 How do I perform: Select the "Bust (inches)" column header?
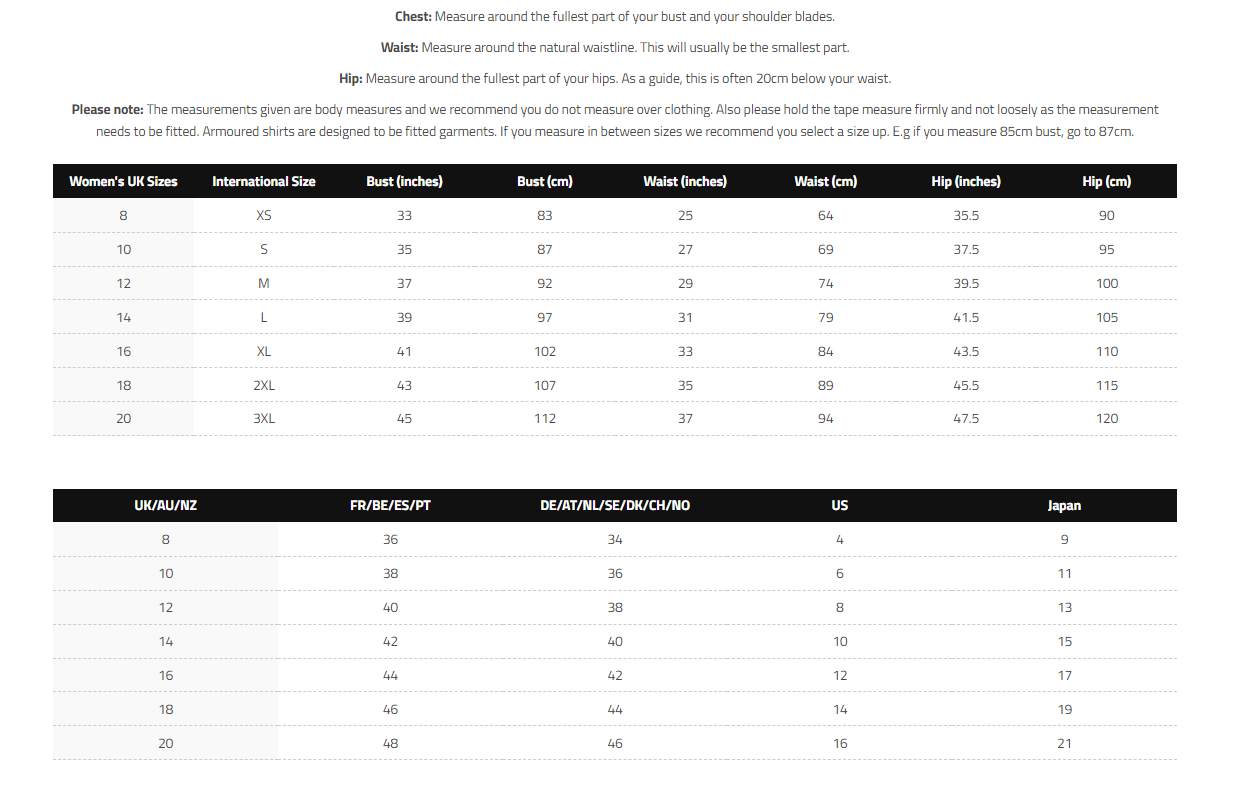(x=404, y=181)
